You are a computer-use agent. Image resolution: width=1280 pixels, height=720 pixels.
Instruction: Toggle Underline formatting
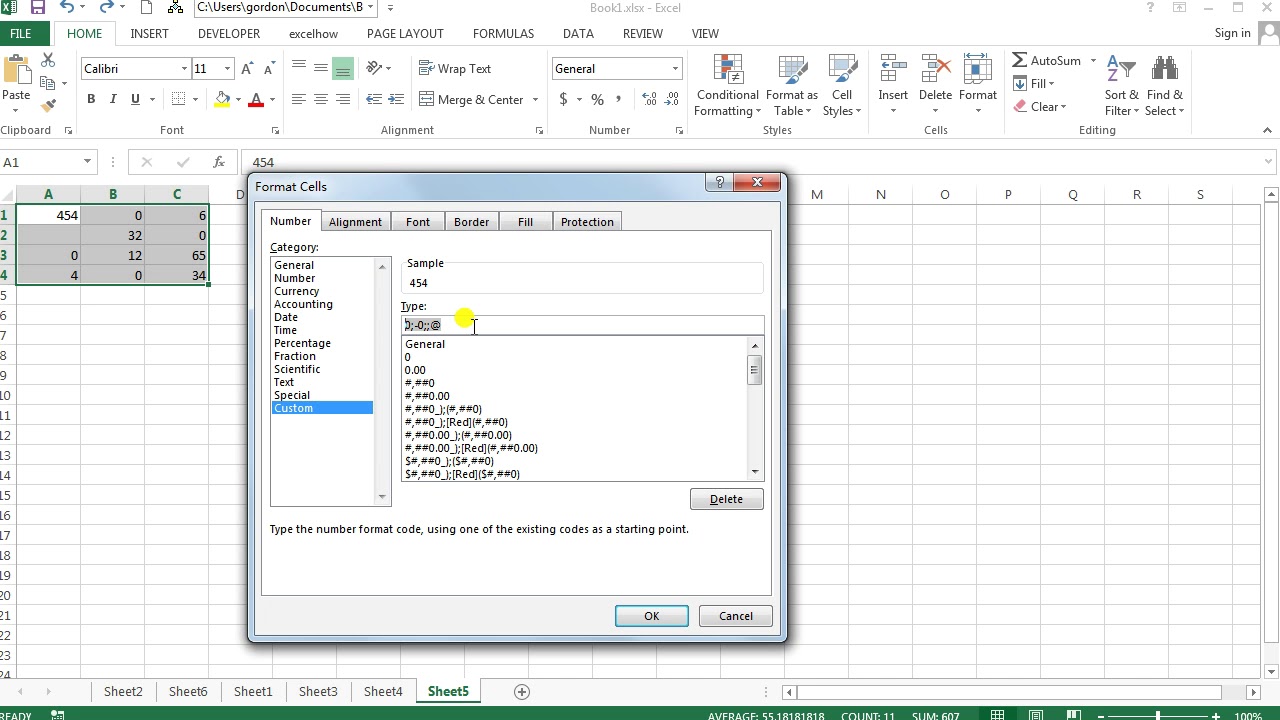pos(135,99)
